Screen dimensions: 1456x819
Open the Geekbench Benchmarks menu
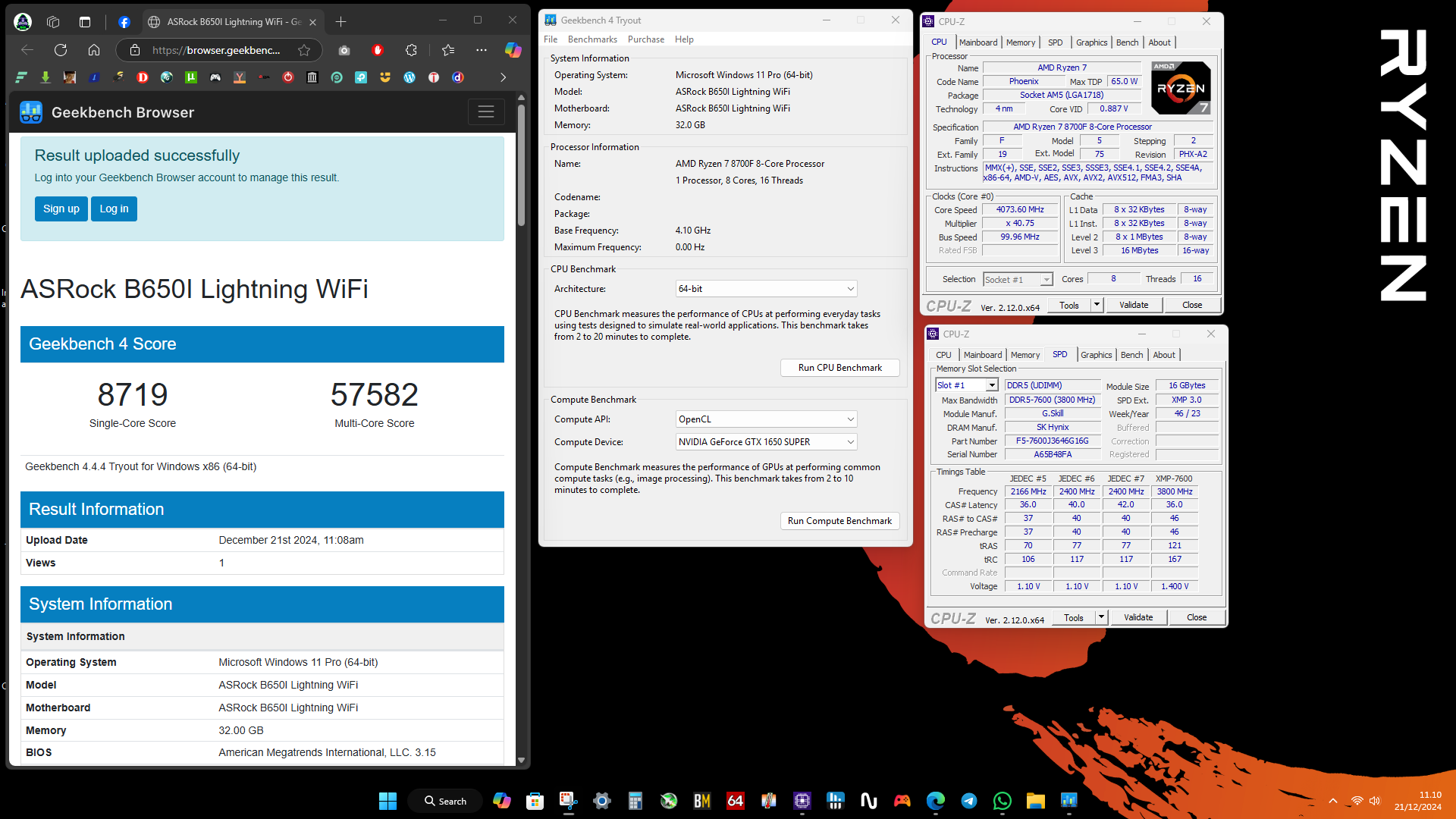[592, 39]
